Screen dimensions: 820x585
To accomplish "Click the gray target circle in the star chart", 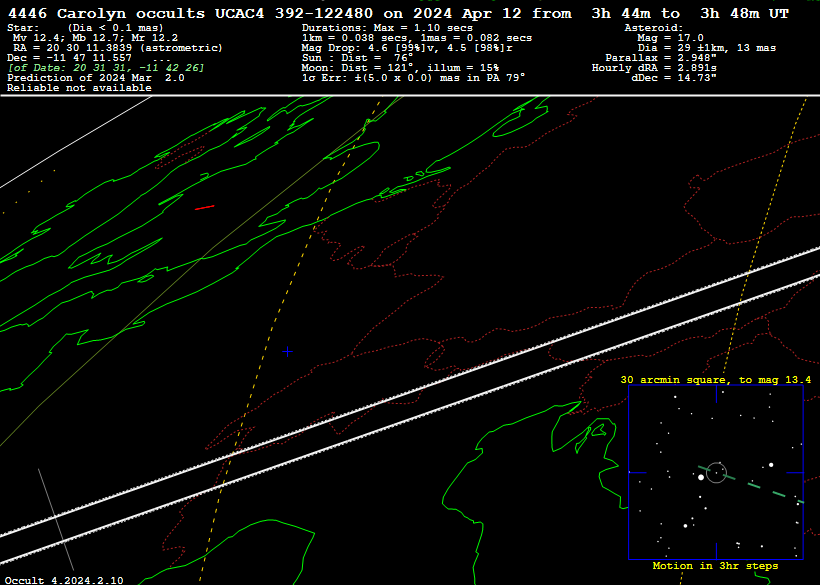I will tap(716, 473).
